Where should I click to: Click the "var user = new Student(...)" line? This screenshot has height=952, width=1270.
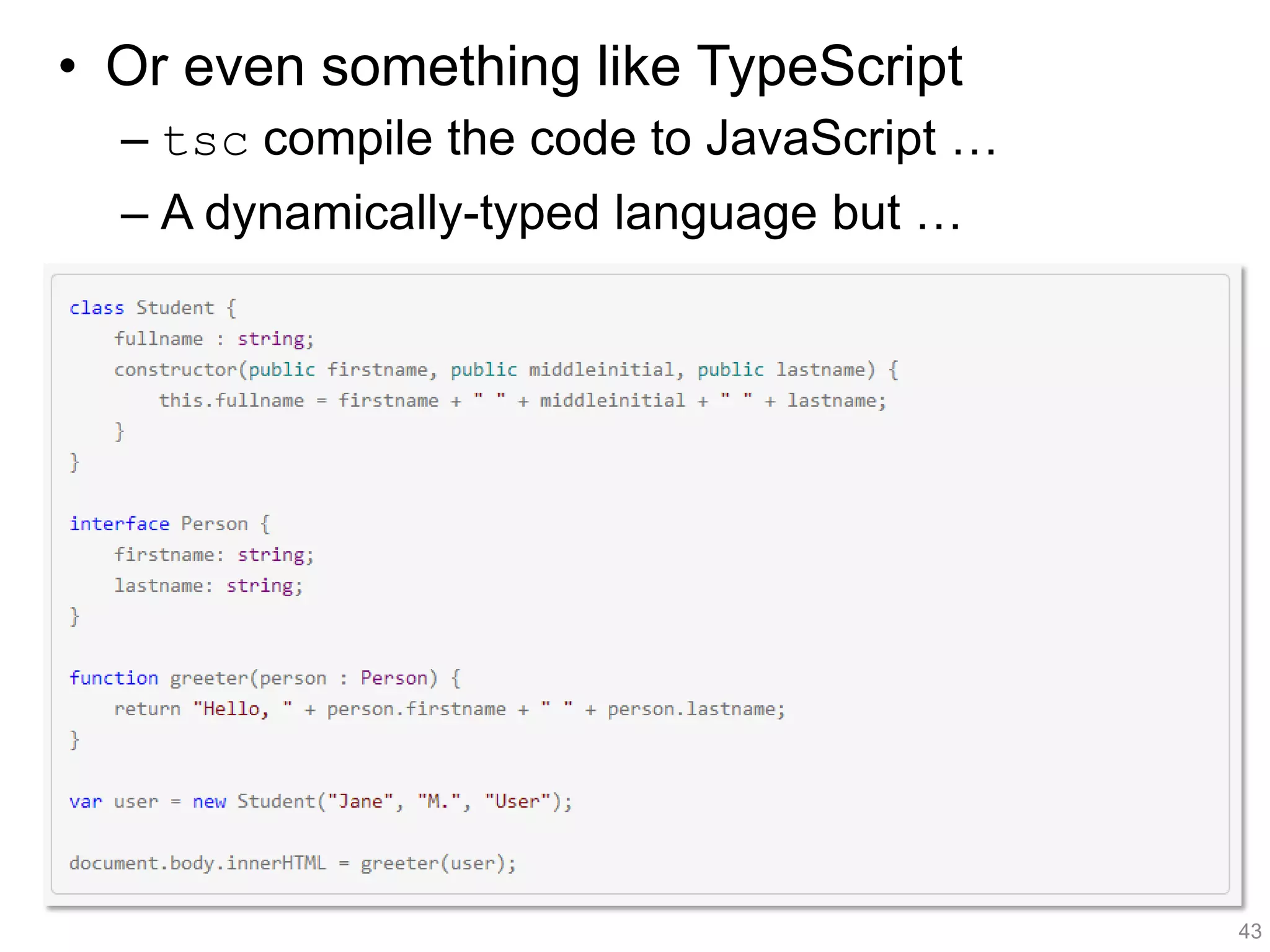coord(321,801)
